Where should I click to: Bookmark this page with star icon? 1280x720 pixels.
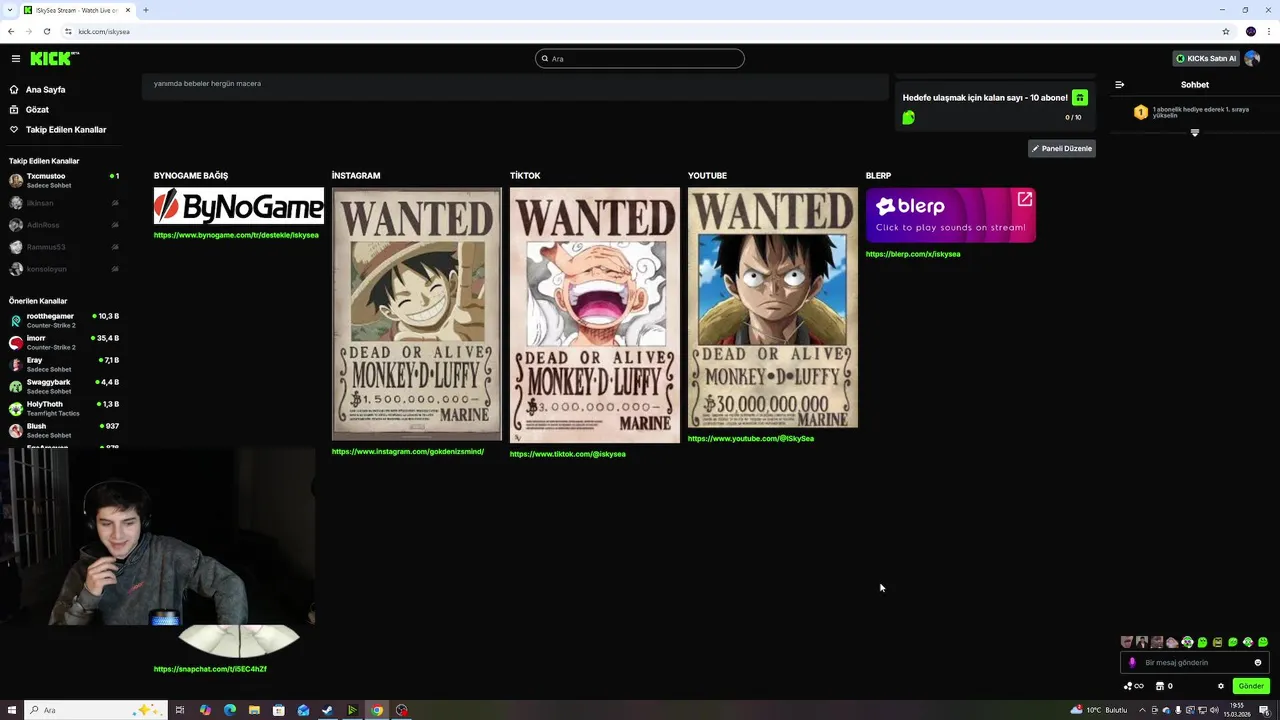(x=1226, y=31)
